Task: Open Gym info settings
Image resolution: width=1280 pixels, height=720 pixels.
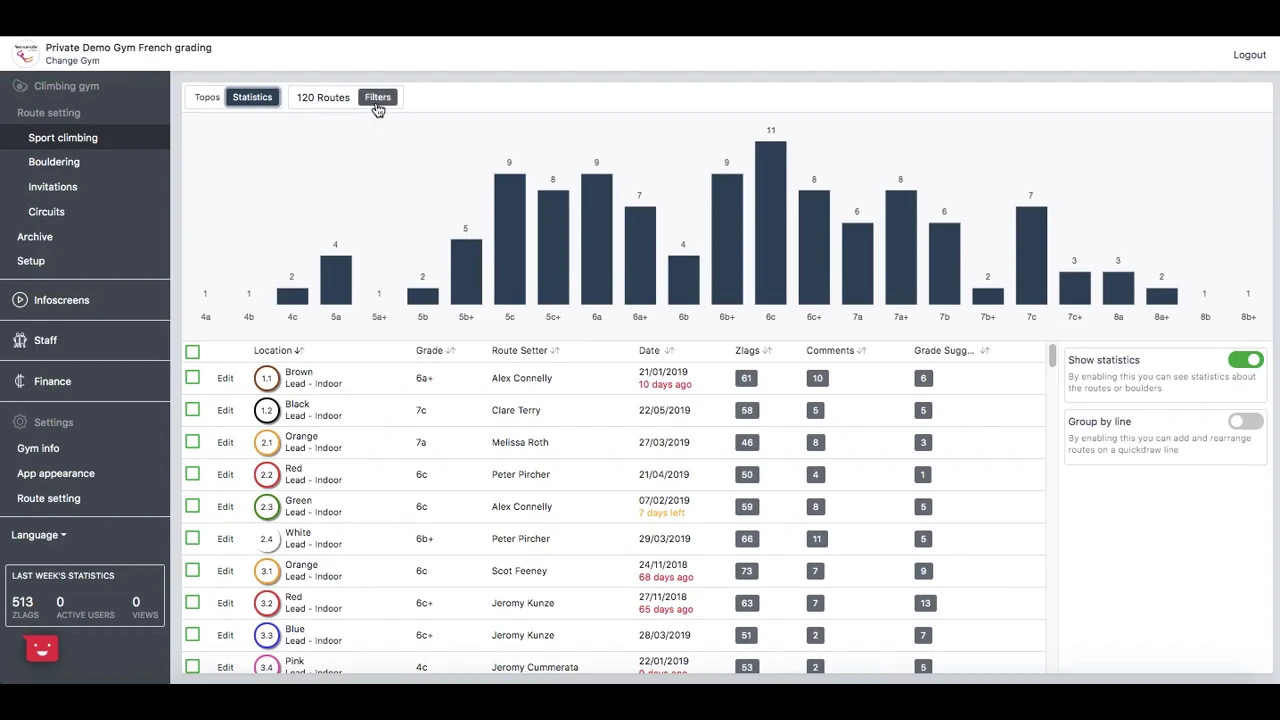Action: click(38, 449)
